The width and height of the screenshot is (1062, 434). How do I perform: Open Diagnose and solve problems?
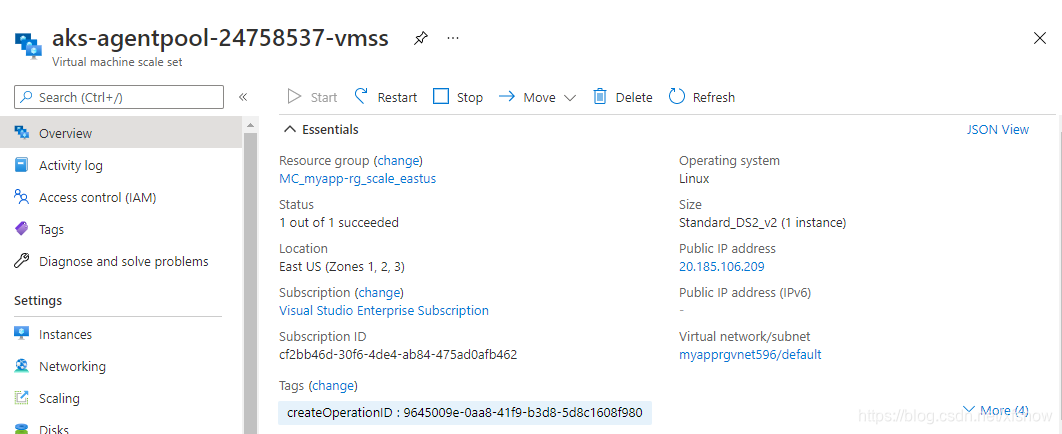click(x=121, y=261)
